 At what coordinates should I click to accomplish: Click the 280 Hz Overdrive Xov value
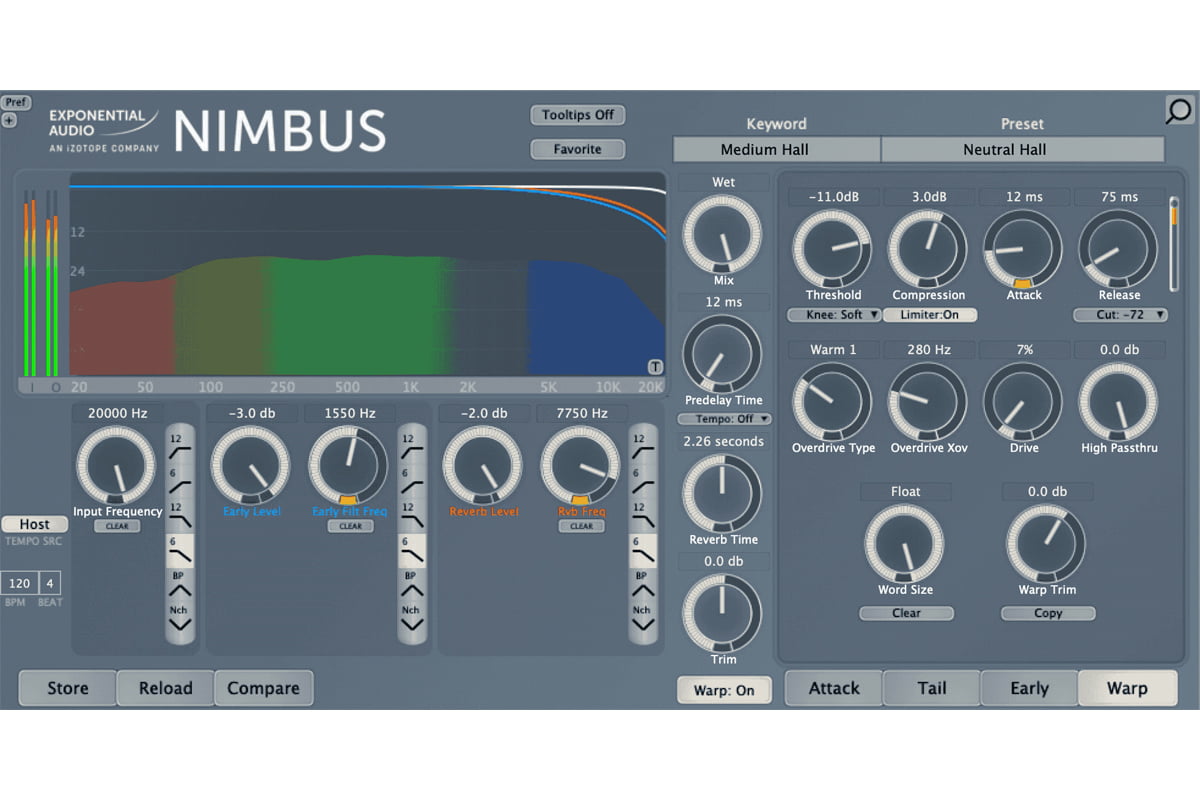click(x=928, y=350)
